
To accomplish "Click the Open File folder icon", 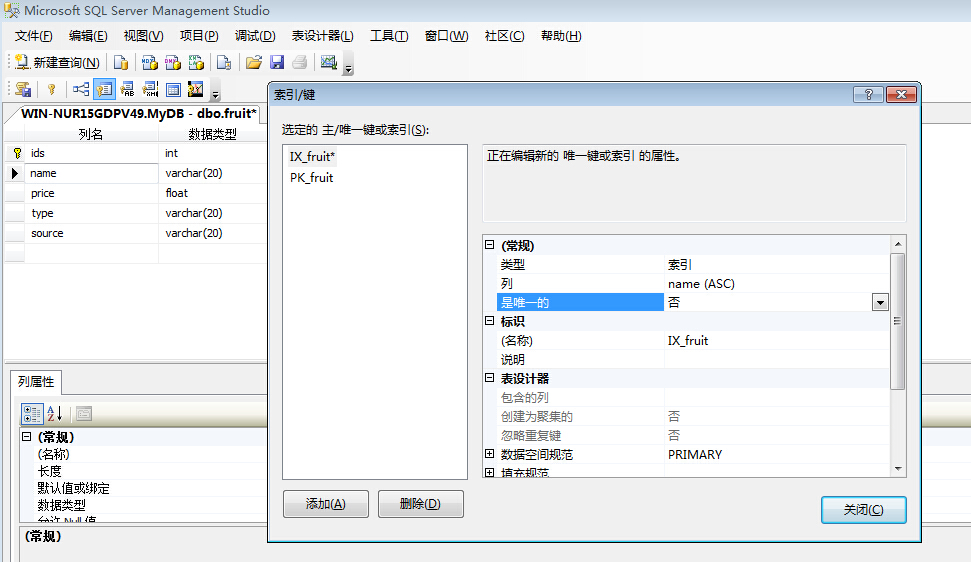I will 254,62.
